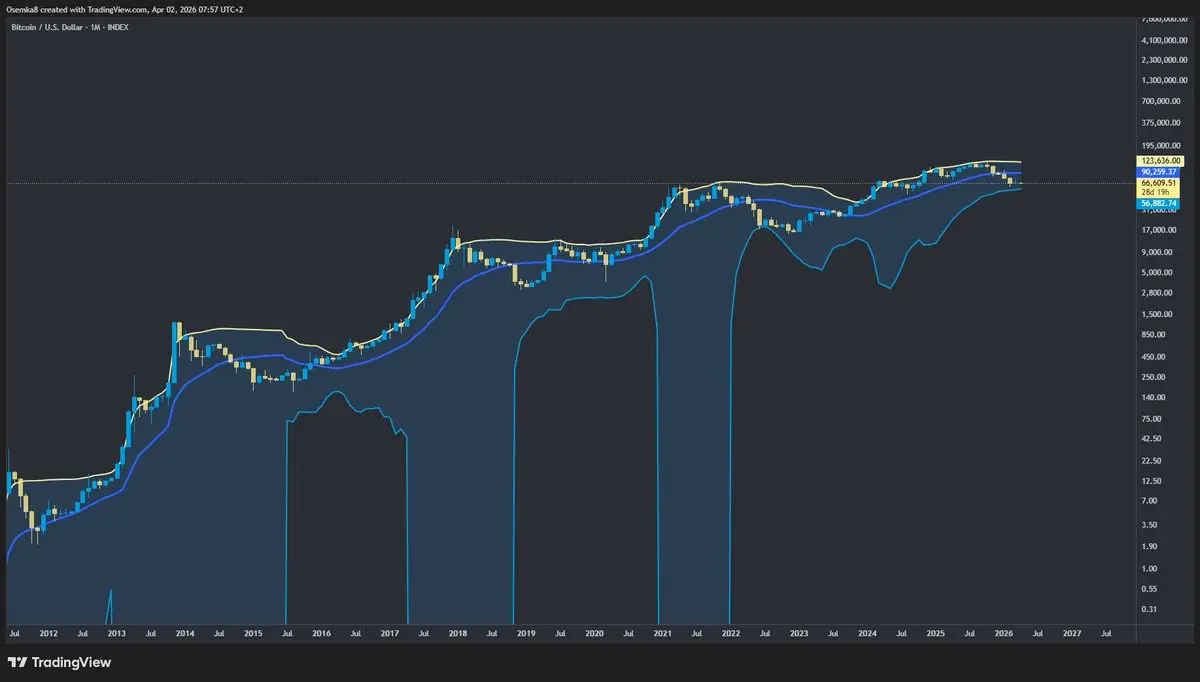
Task: Click the 195,000.00 price axis label
Action: point(1161,145)
